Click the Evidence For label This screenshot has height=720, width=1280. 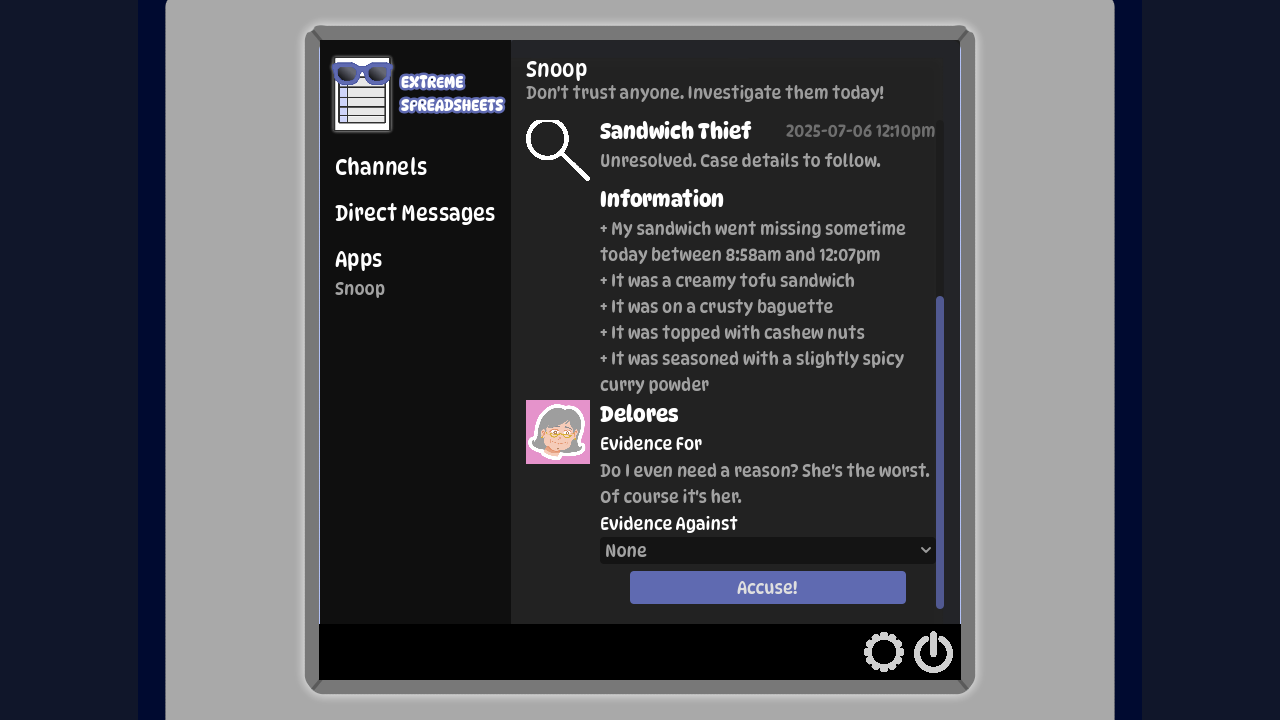(x=651, y=444)
